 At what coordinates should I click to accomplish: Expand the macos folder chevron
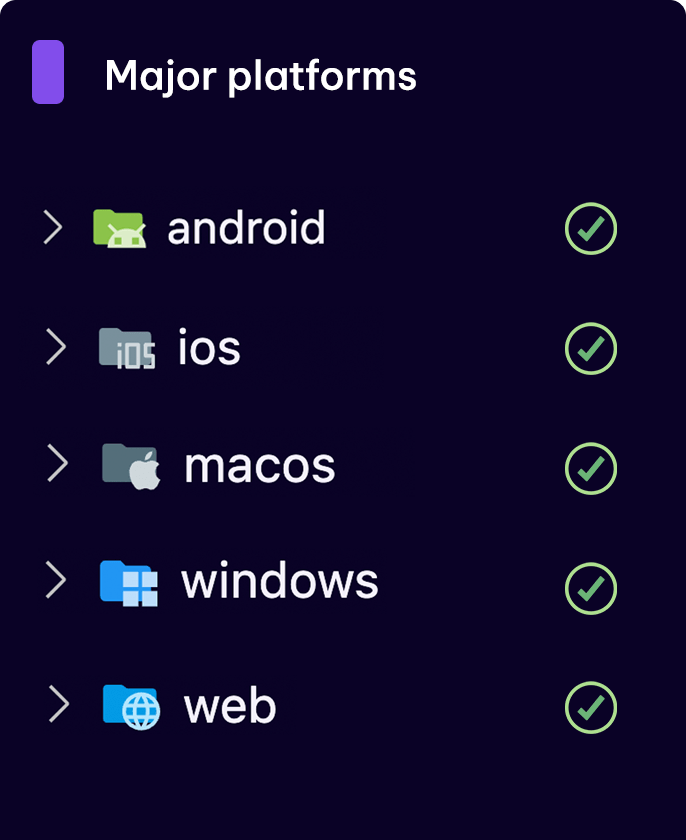tap(57, 463)
